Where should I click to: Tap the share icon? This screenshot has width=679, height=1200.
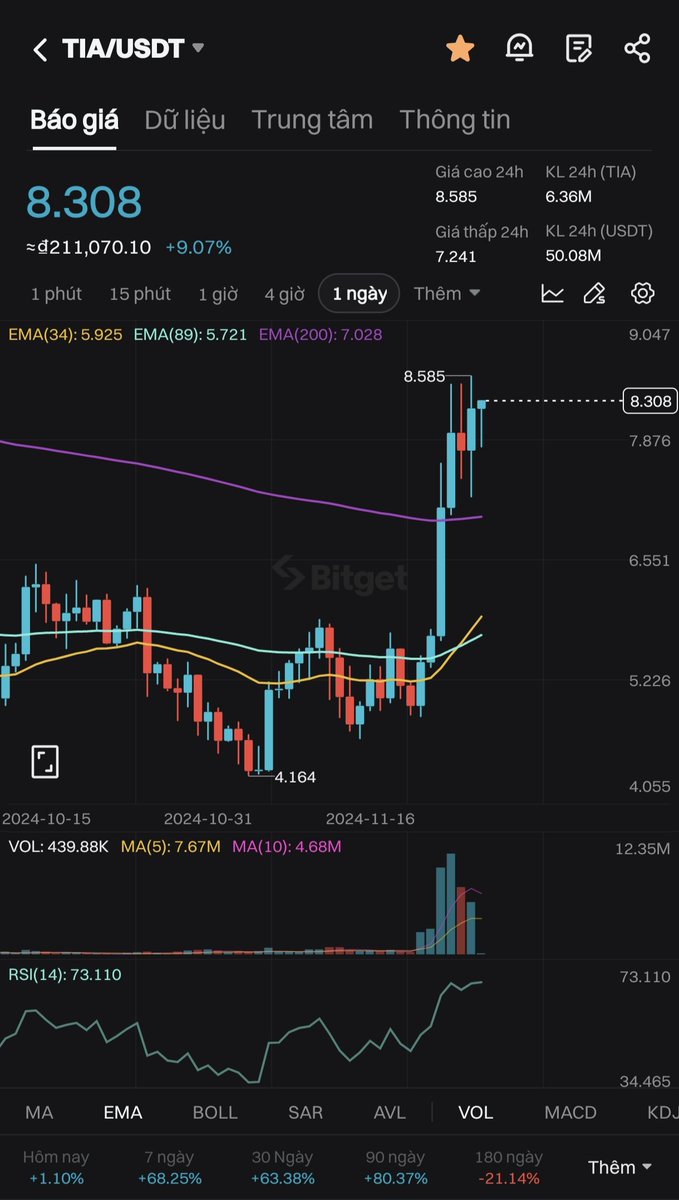(x=637, y=48)
